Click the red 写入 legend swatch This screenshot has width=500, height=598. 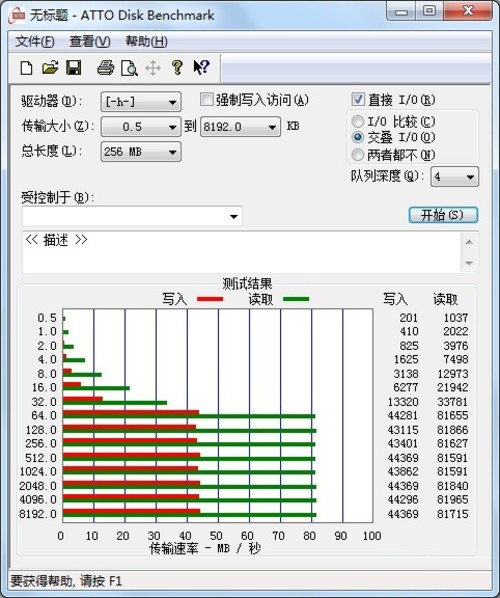[210, 299]
